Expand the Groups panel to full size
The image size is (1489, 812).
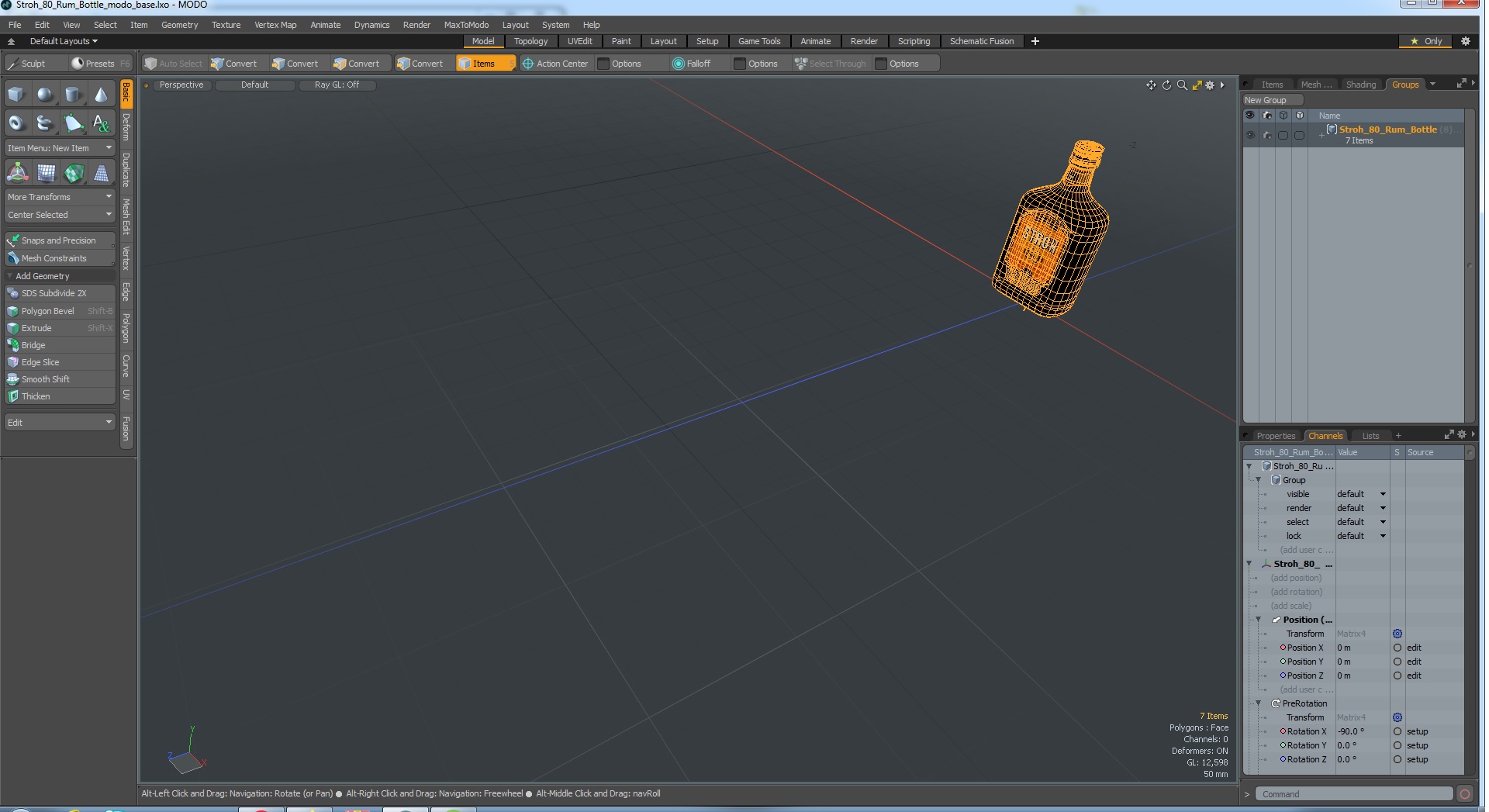pyautogui.click(x=1461, y=84)
